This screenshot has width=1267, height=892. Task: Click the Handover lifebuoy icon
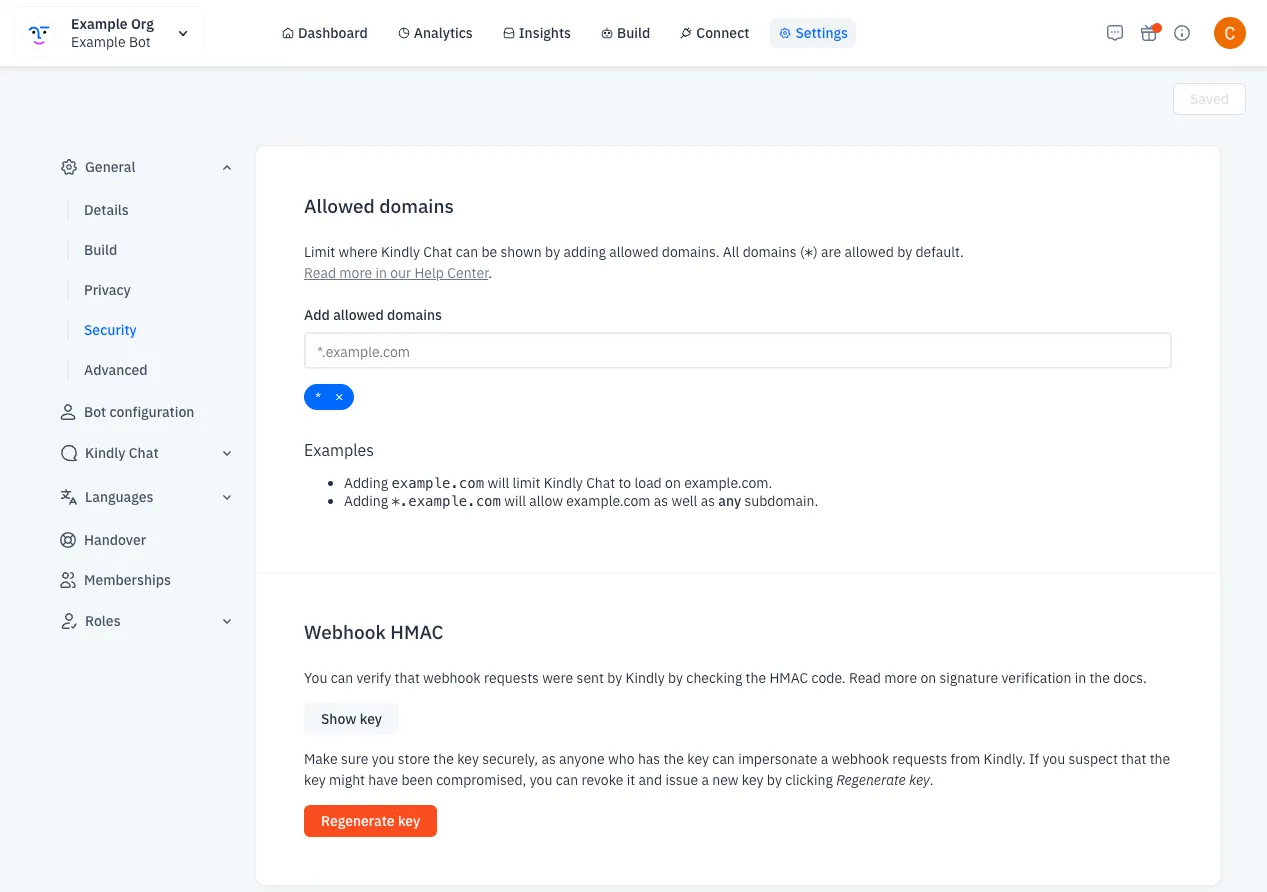[x=68, y=540]
